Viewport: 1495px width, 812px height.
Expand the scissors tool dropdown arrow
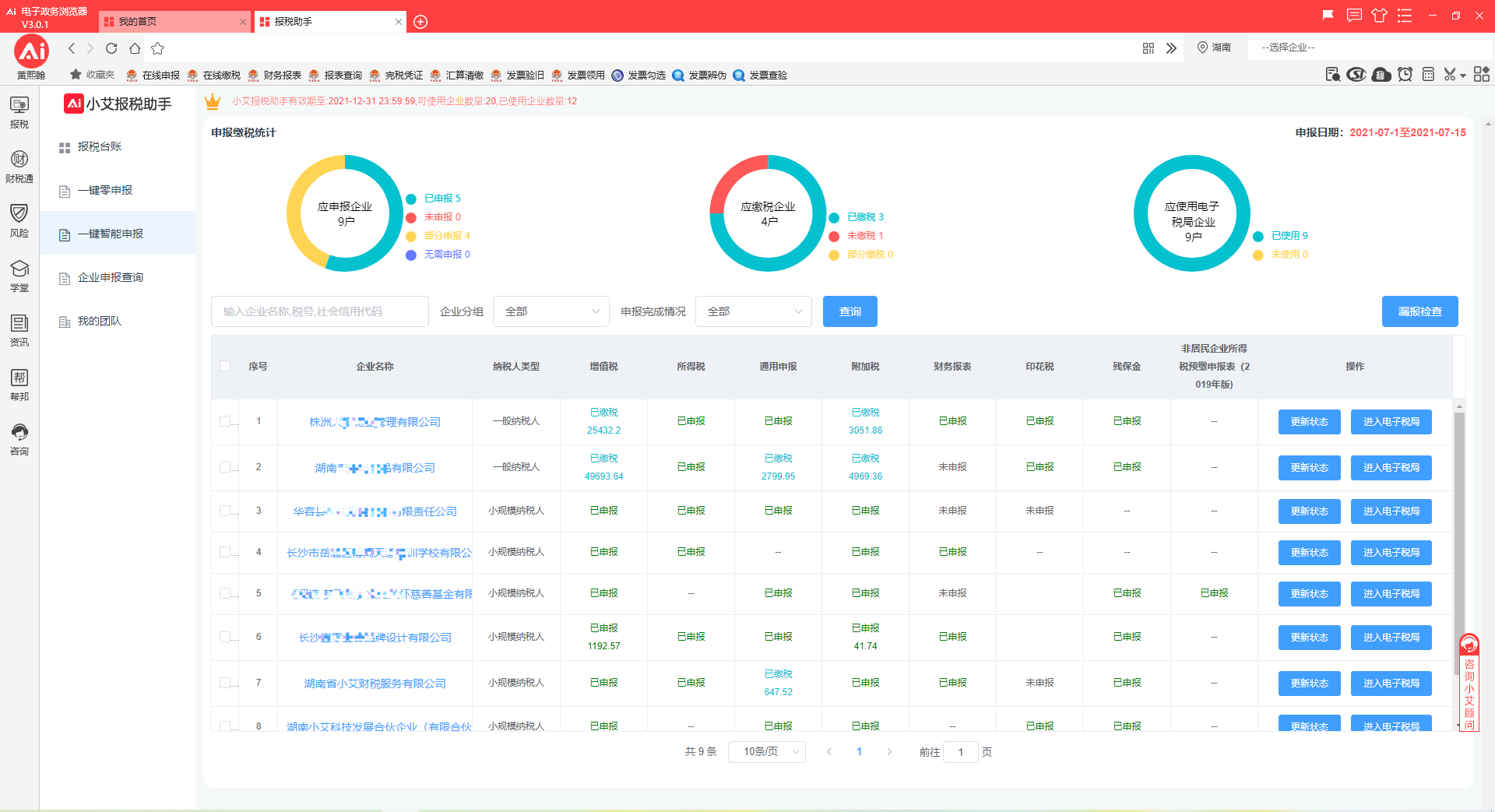[1463, 76]
